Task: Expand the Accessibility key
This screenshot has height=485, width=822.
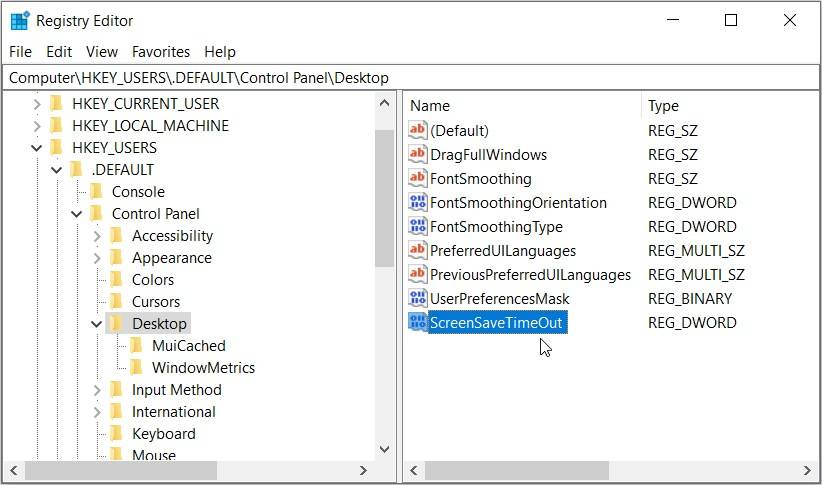Action: click(x=97, y=236)
